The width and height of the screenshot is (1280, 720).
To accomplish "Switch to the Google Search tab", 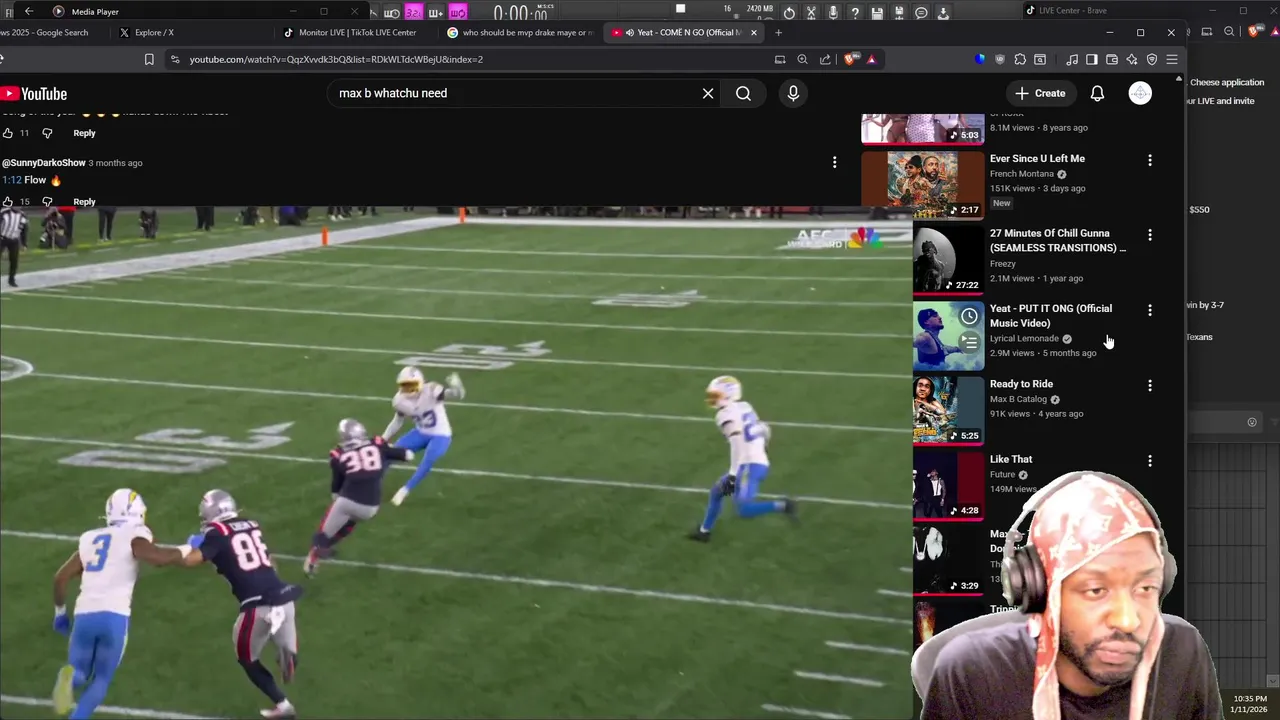I will pyautogui.click(x=50, y=32).
